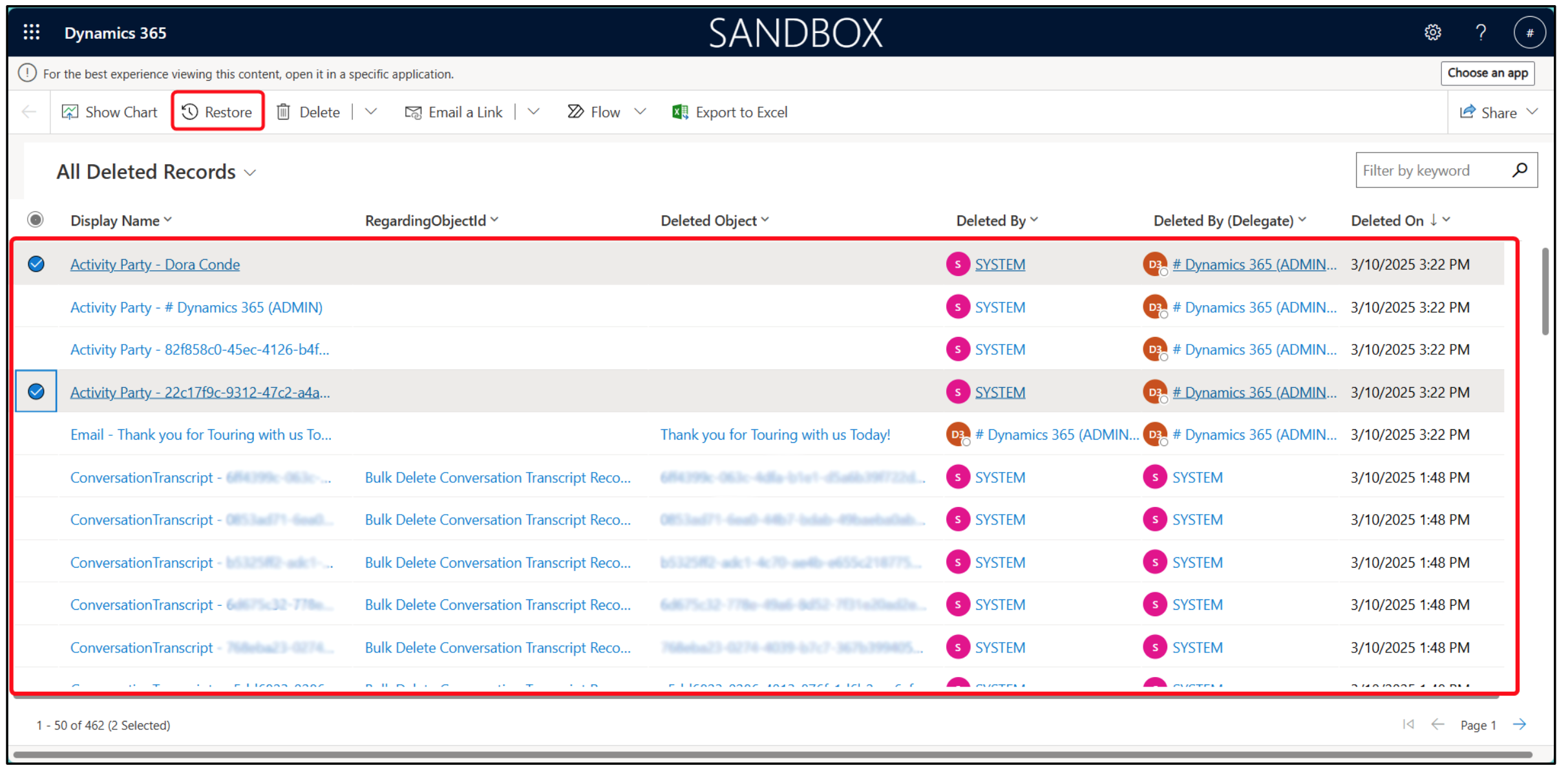The width and height of the screenshot is (1568, 772).
Task: Go to next page arrow
Action: click(1520, 724)
